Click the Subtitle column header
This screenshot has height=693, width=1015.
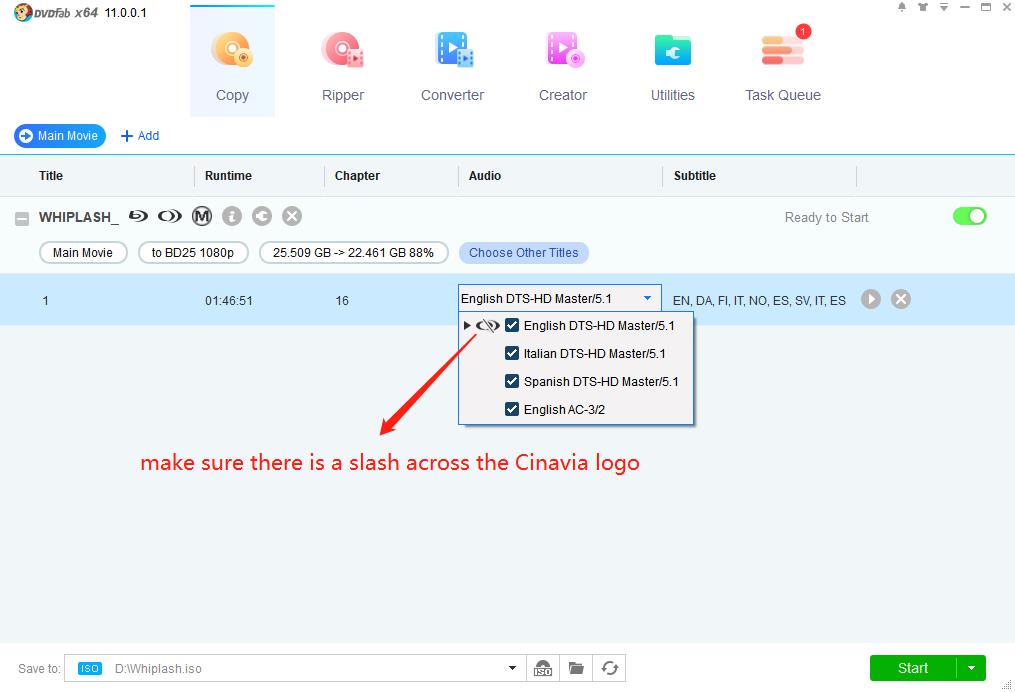(695, 175)
